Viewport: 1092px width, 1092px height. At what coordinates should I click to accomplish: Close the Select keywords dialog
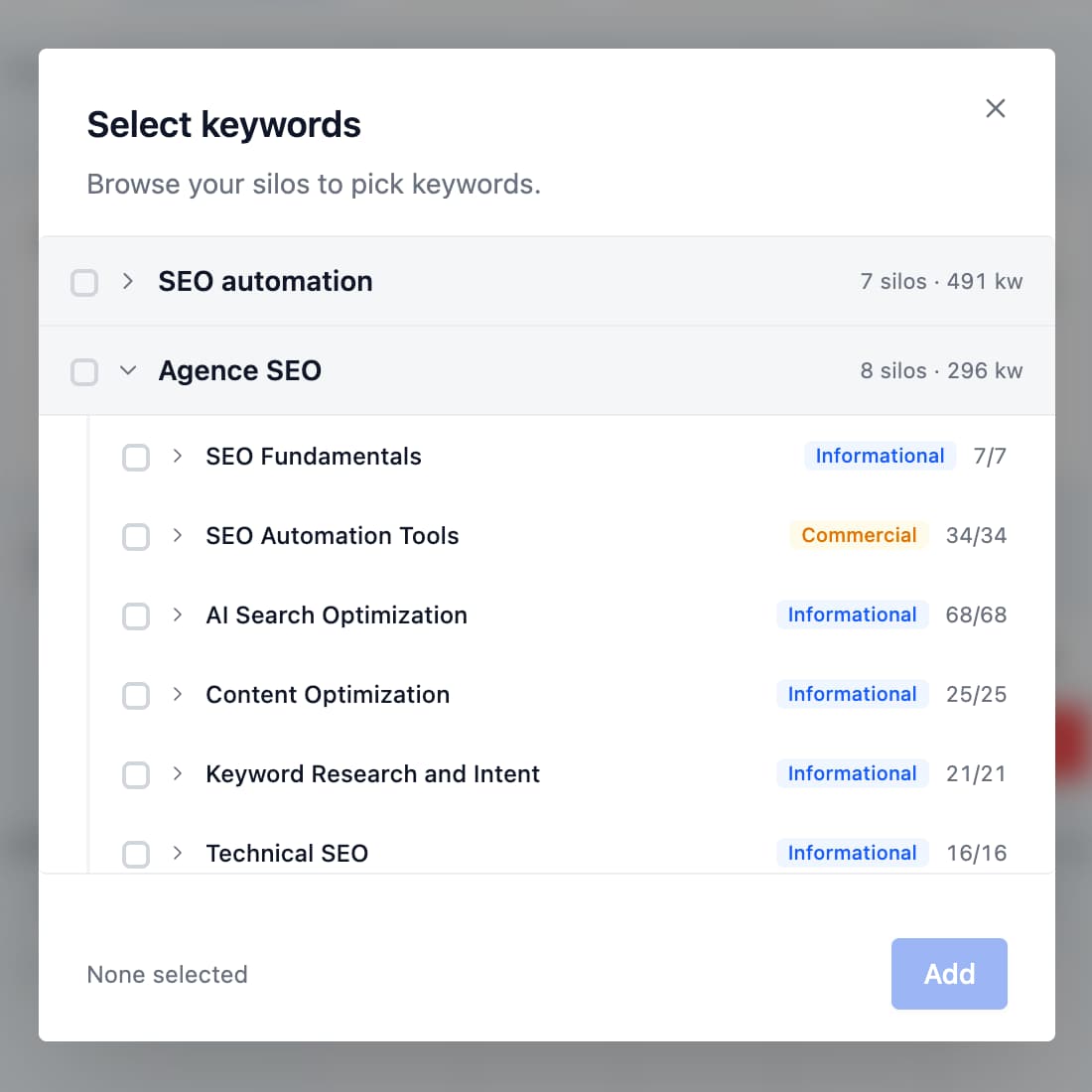pyautogui.click(x=995, y=108)
